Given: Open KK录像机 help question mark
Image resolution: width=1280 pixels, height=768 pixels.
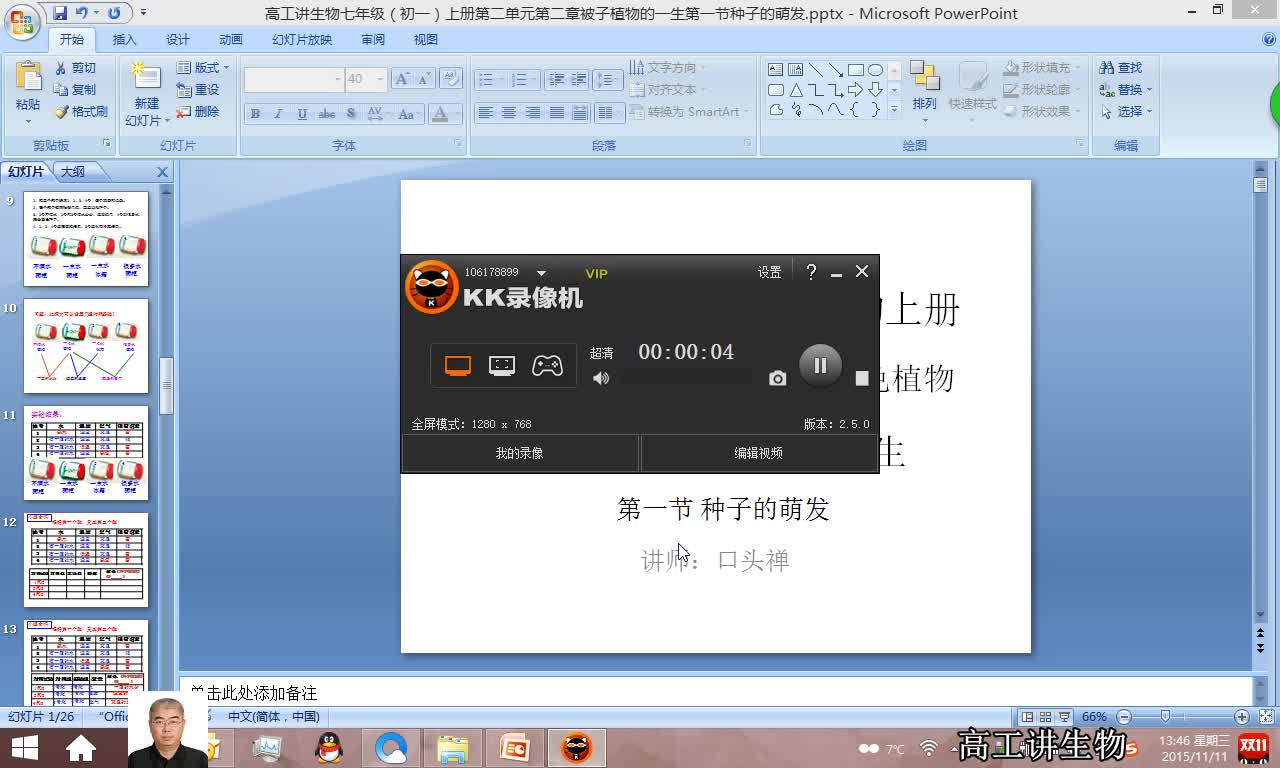Looking at the screenshot, I should (x=811, y=271).
